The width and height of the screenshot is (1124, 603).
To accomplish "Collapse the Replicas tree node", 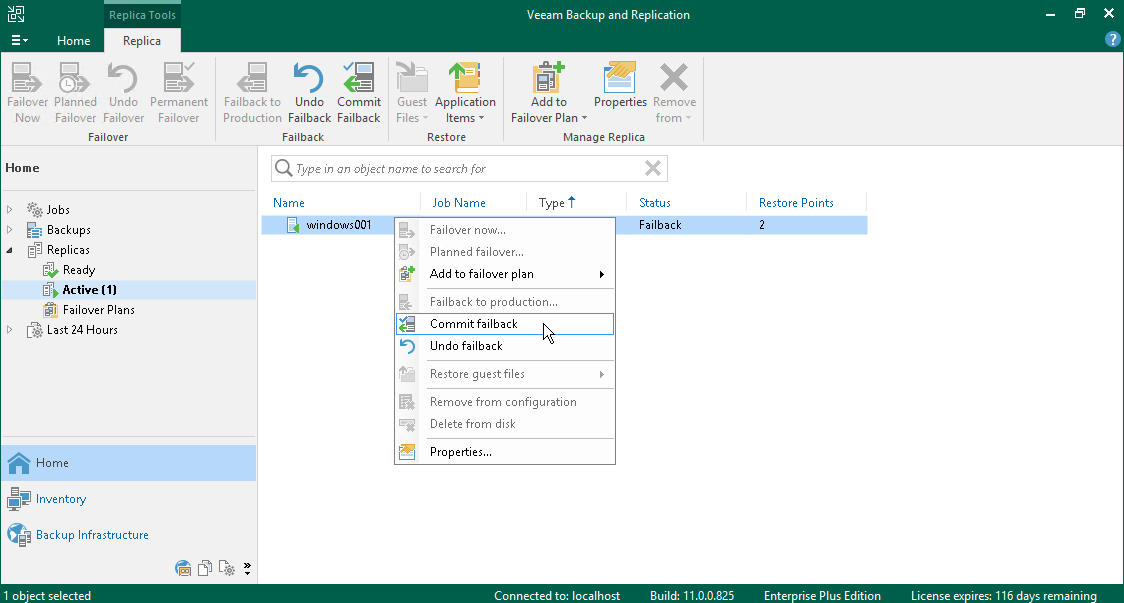I will 10,250.
